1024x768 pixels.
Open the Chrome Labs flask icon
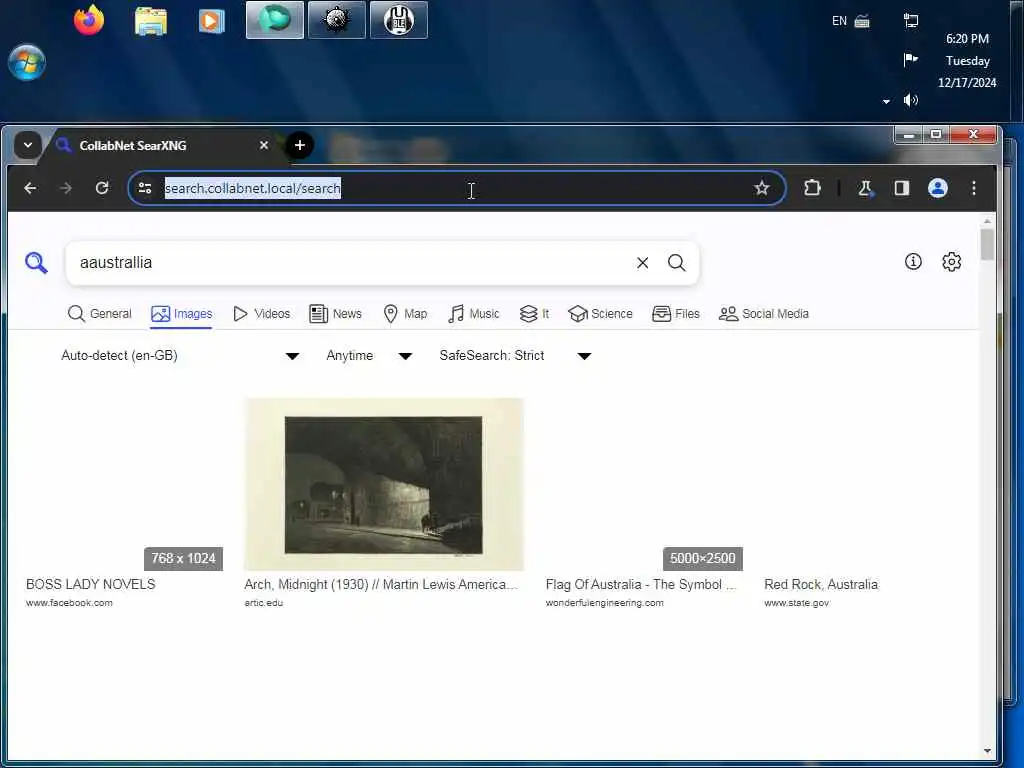pos(866,188)
